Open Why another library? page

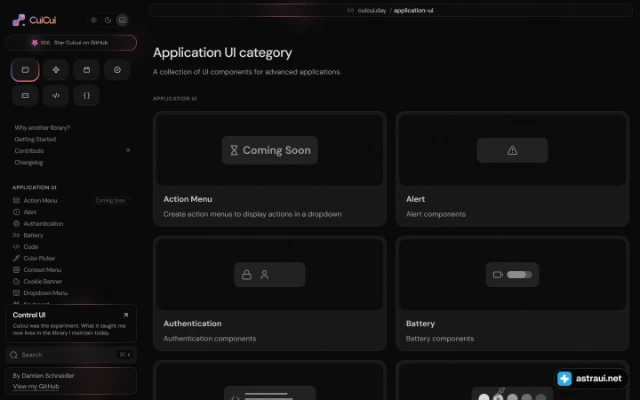tap(42, 128)
